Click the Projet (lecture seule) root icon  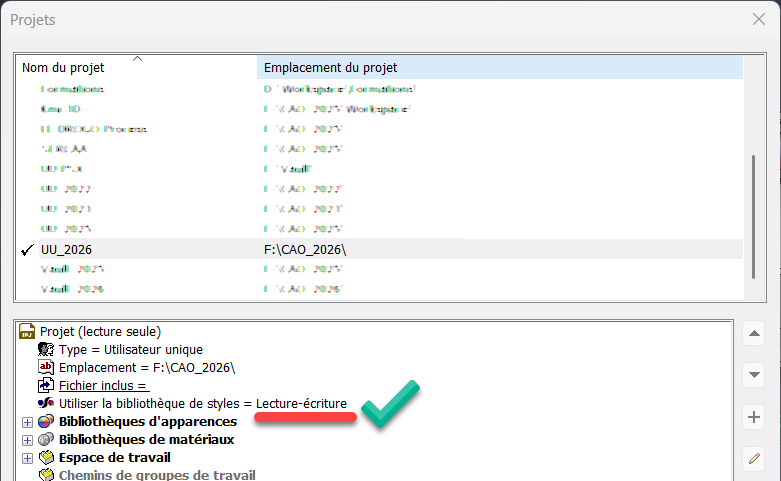(x=28, y=331)
